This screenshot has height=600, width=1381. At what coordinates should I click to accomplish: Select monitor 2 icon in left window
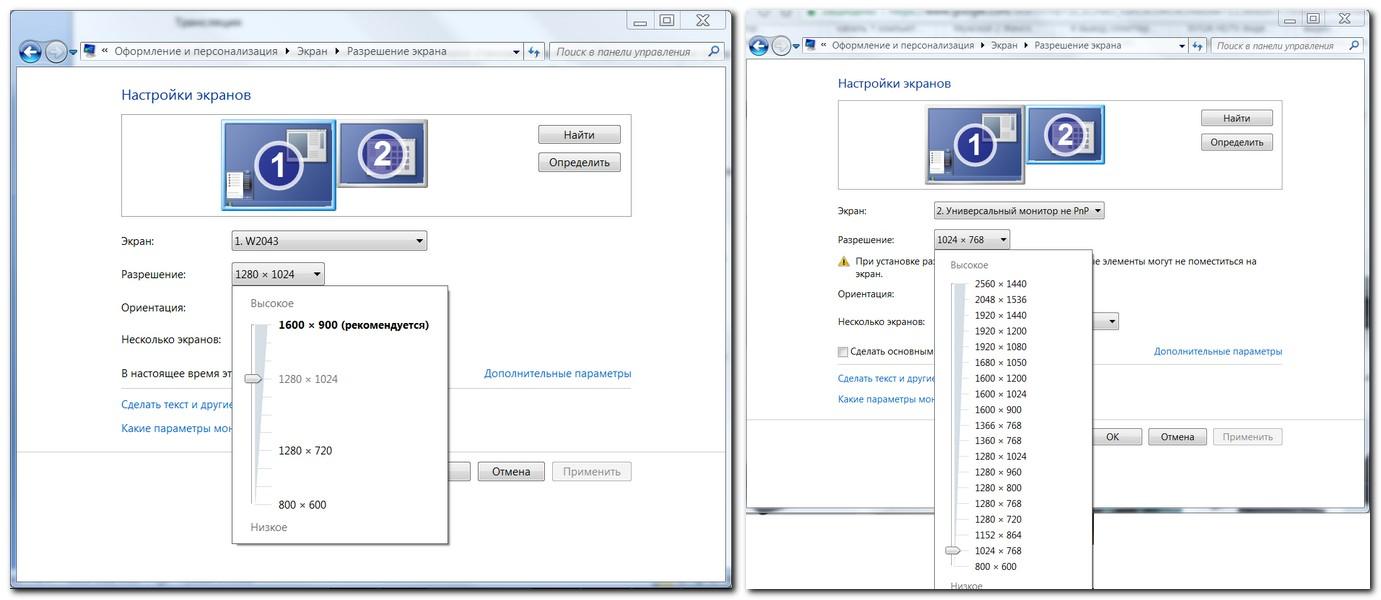[x=382, y=153]
